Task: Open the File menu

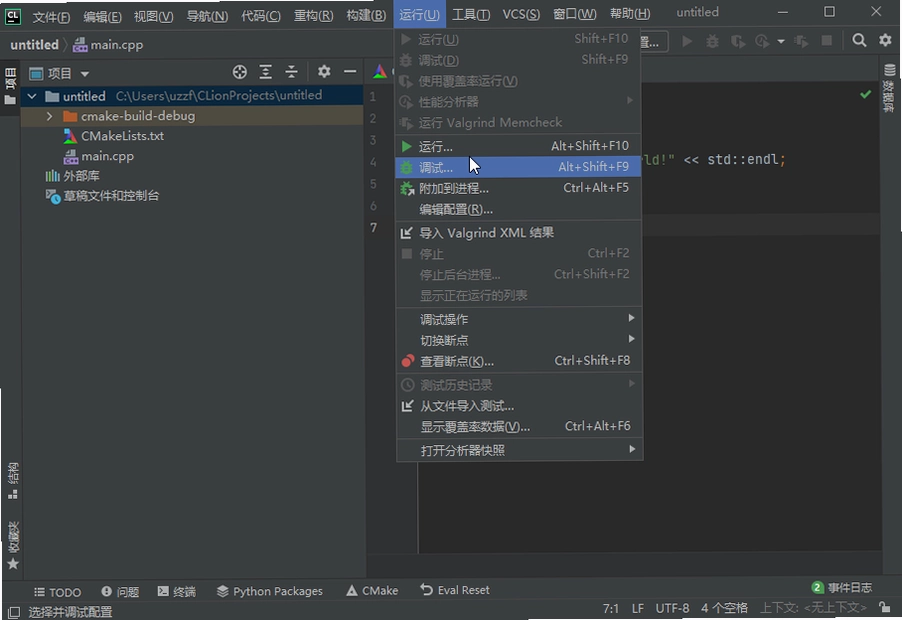Action: coord(51,16)
